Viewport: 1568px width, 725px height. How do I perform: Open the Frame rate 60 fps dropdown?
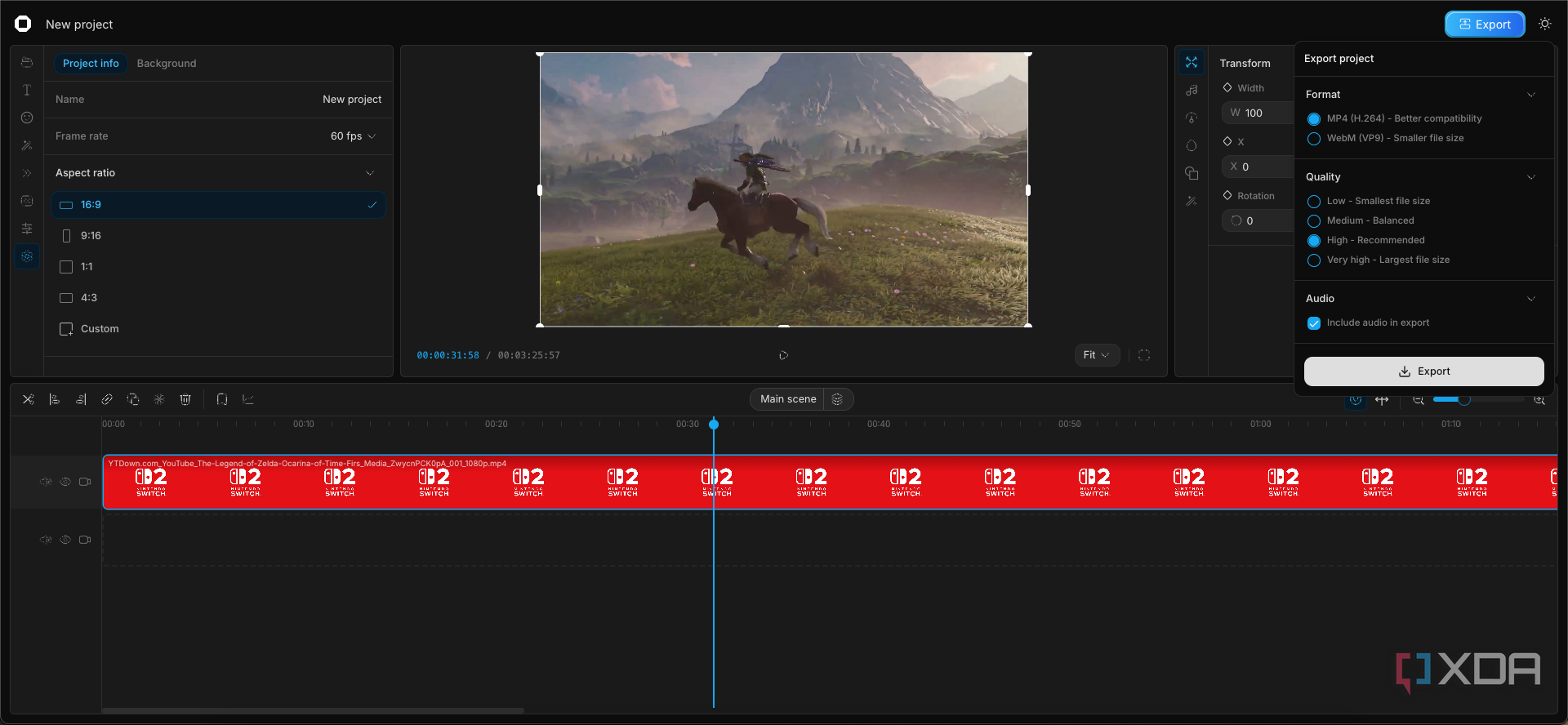pos(354,136)
